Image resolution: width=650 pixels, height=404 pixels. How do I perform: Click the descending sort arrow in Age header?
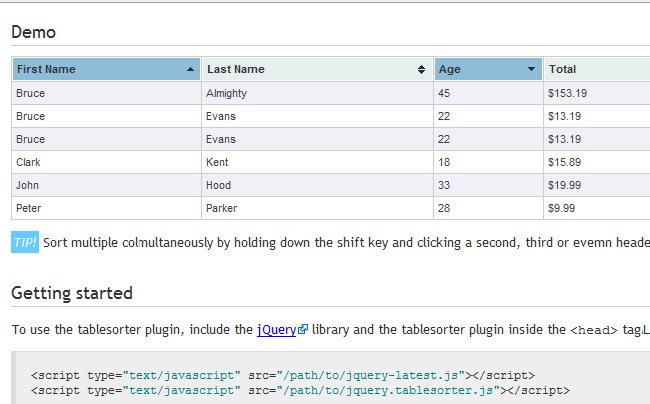531,70
